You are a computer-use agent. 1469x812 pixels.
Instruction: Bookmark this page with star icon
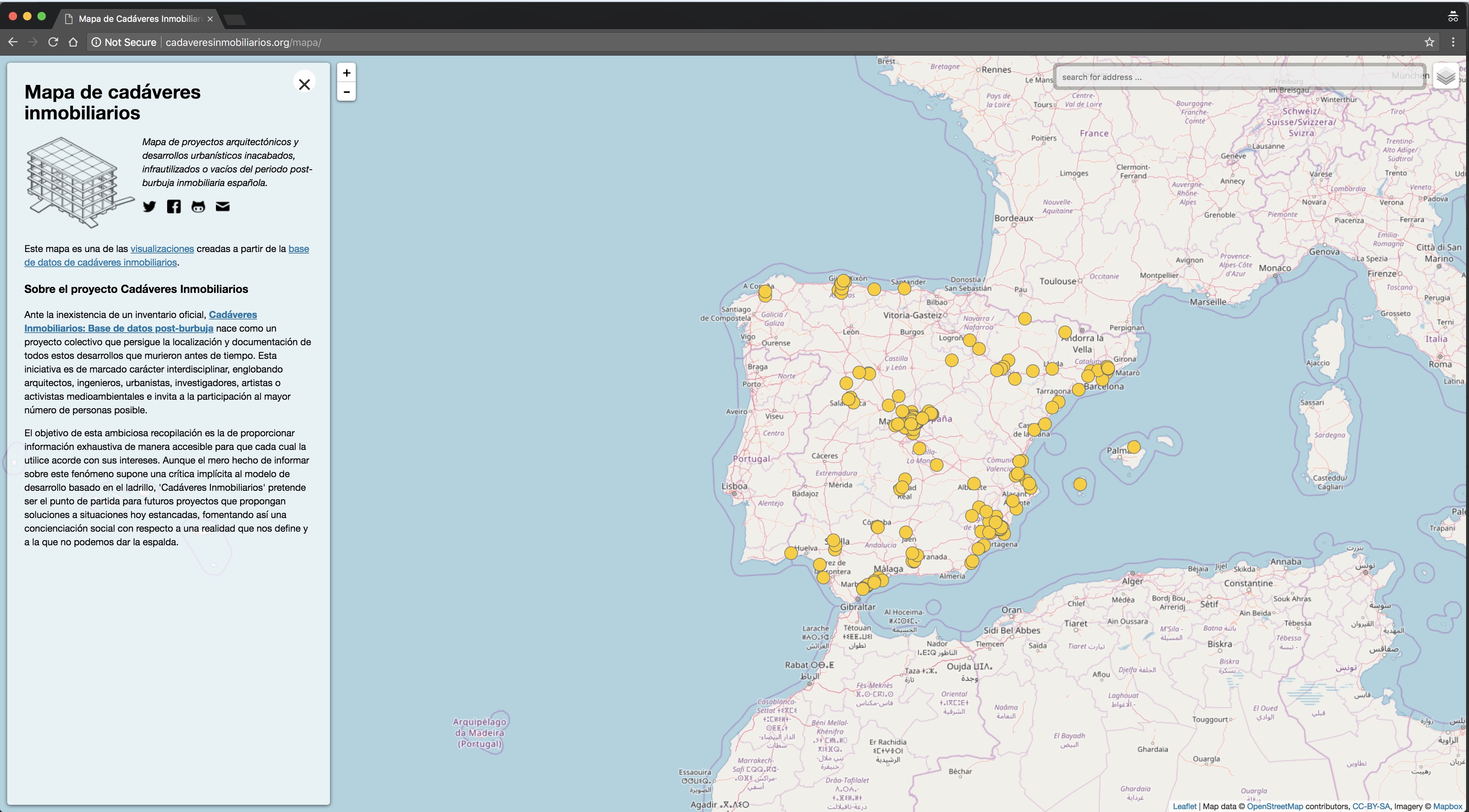coord(1429,42)
